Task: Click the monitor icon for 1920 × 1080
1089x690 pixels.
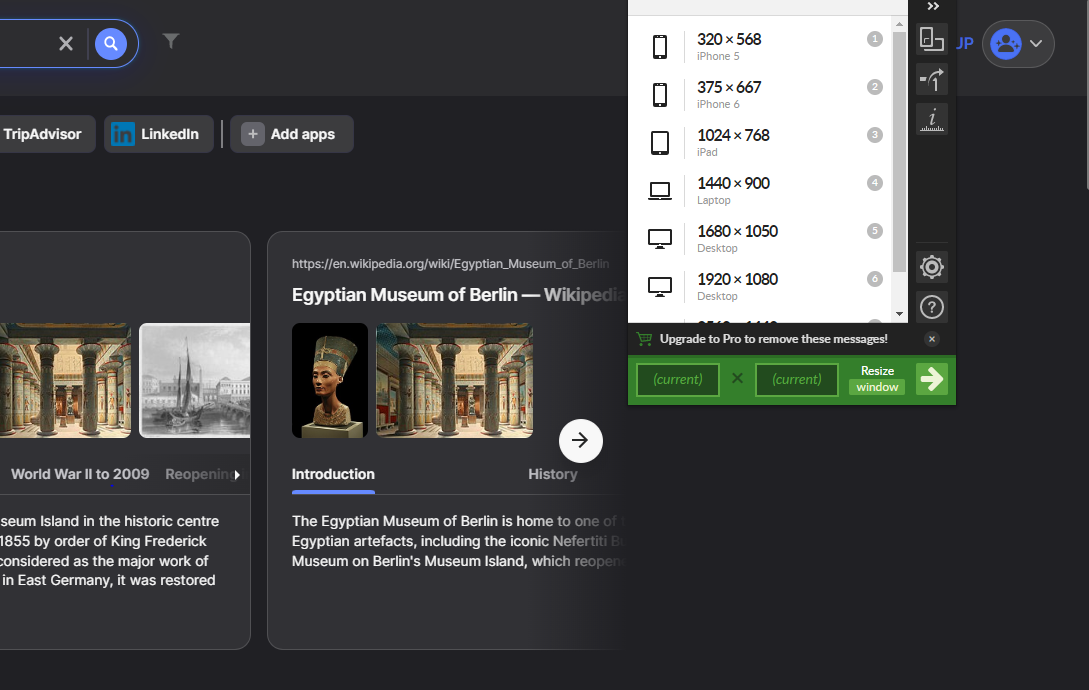Action: coord(660,287)
